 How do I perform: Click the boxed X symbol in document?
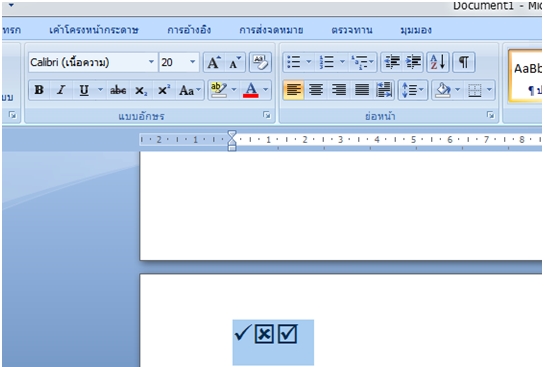click(x=264, y=334)
